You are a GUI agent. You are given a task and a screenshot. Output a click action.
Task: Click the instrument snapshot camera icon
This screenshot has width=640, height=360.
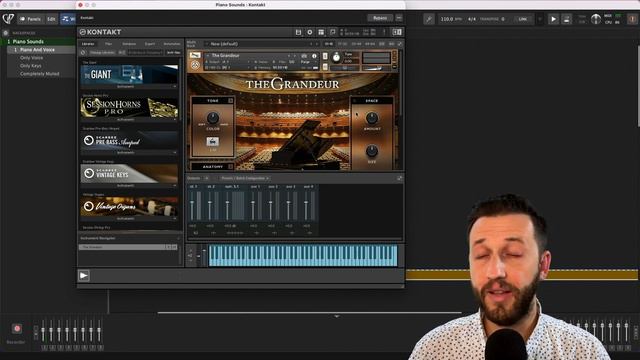tap(304, 56)
